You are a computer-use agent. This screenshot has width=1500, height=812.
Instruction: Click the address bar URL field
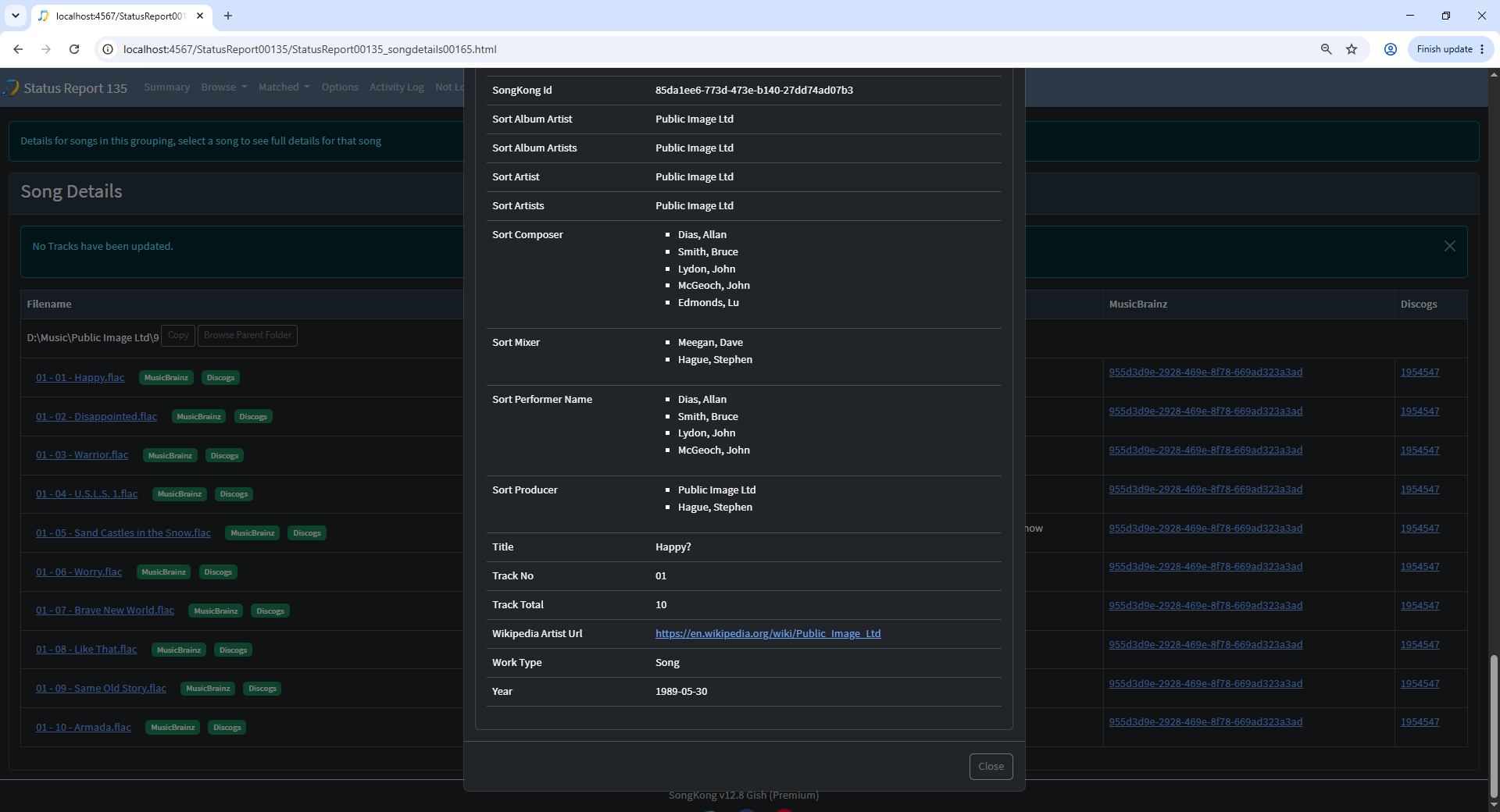703,49
